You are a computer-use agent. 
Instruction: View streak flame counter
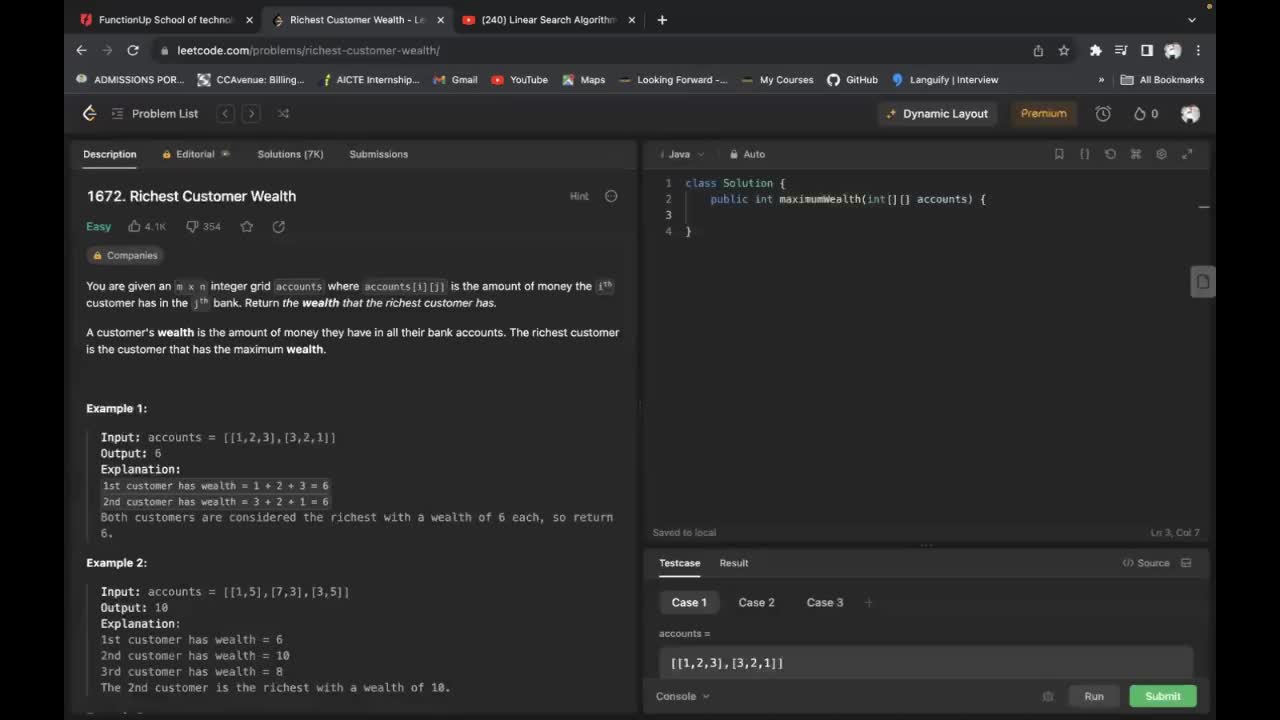click(x=1146, y=113)
